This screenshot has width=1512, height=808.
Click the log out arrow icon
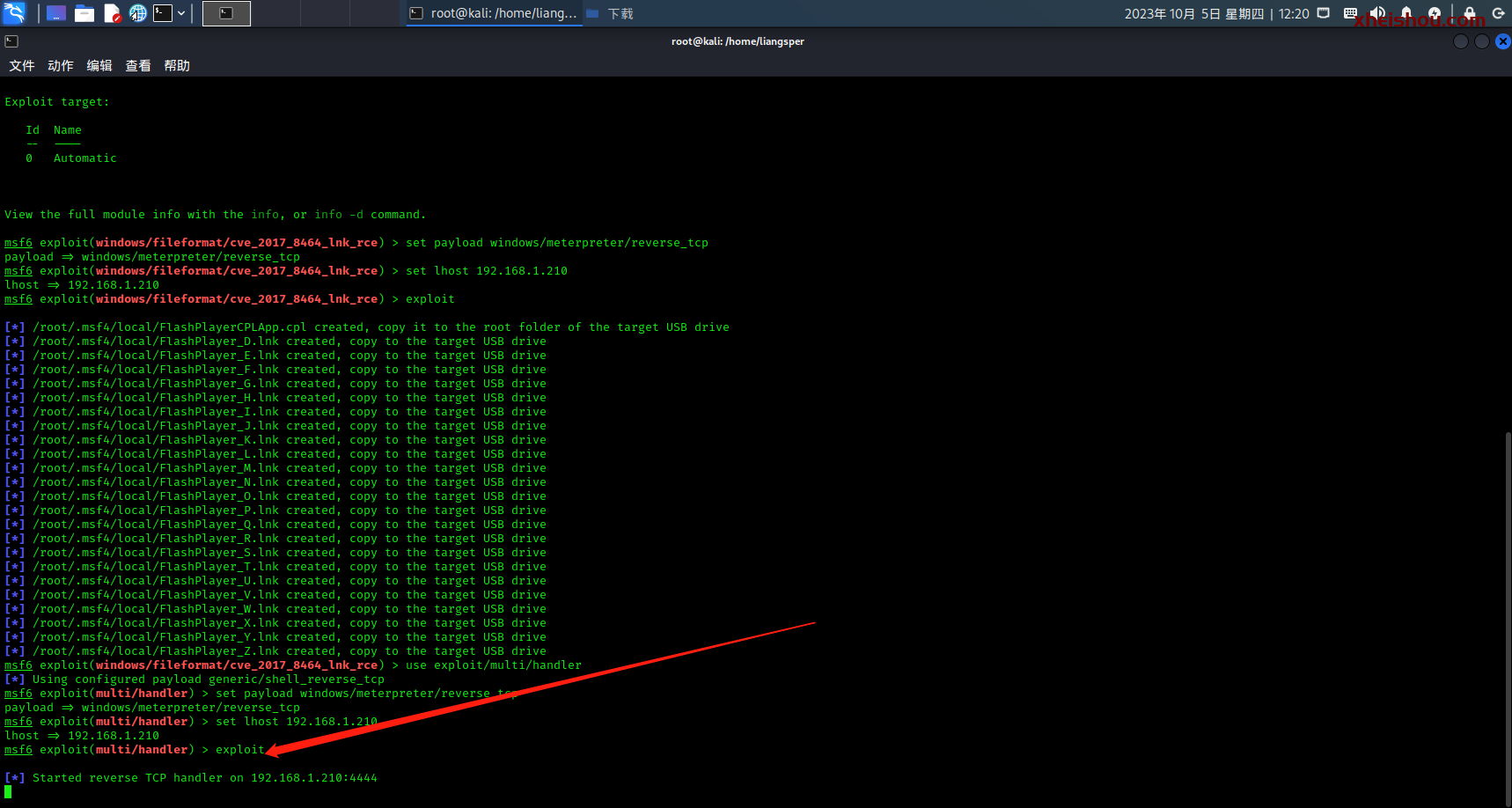1498,13
